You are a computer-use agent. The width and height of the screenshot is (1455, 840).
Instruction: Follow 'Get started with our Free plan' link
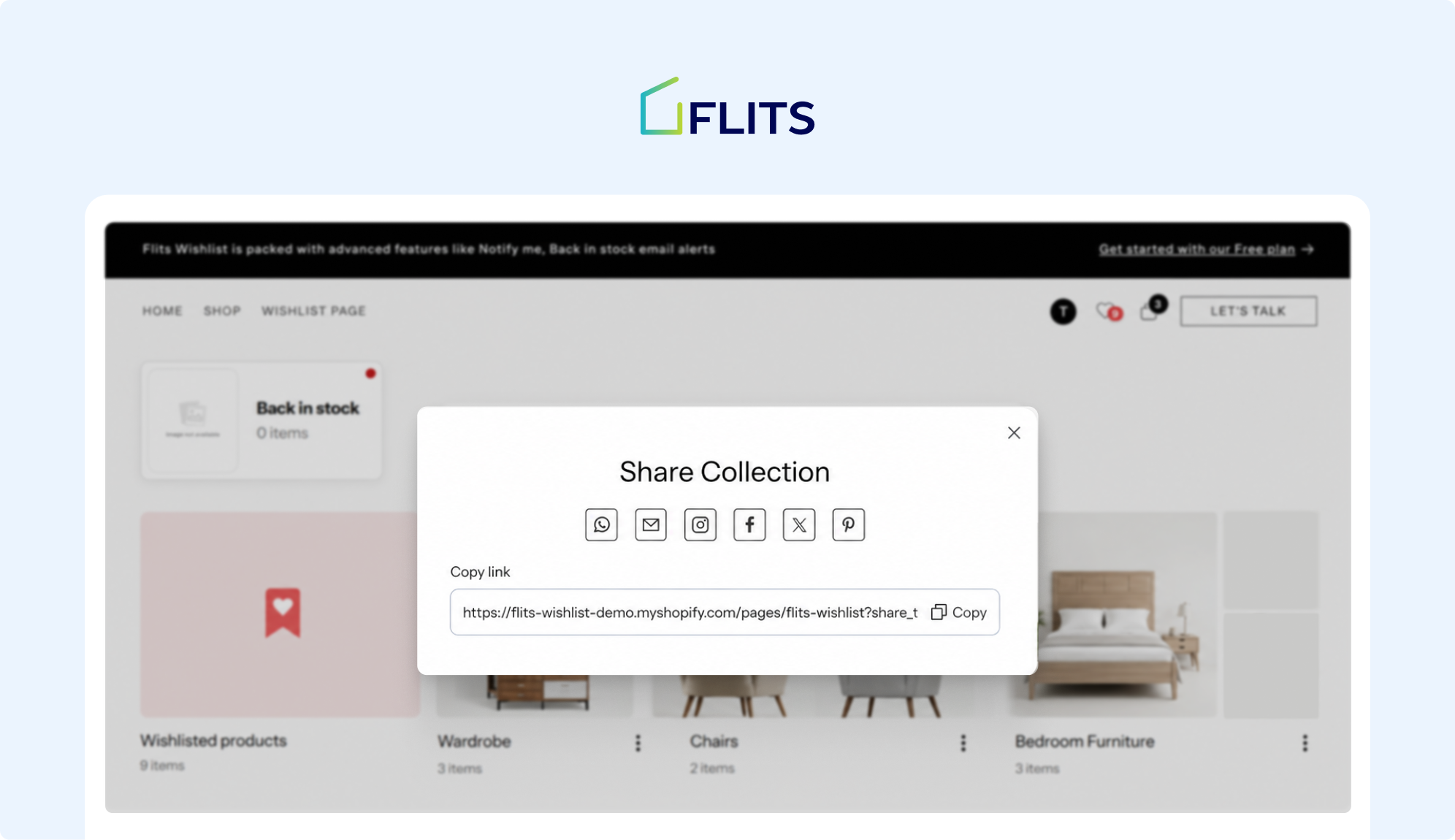click(x=1206, y=249)
